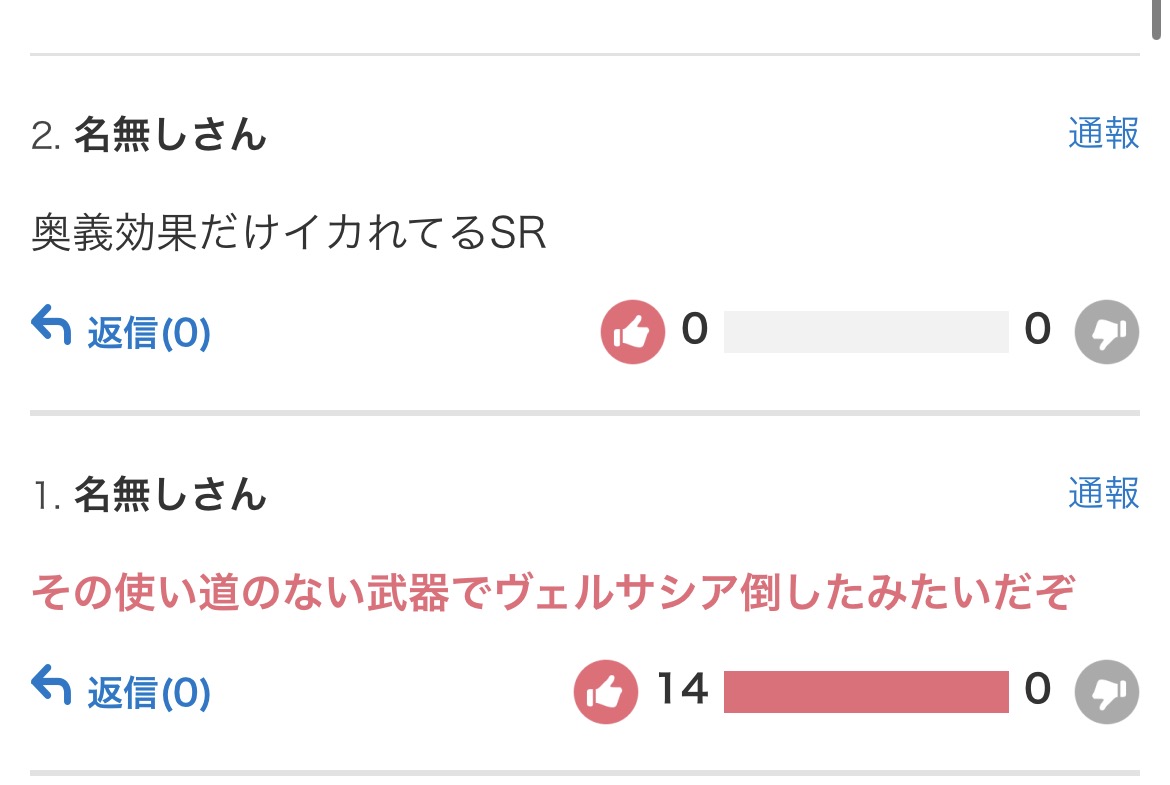Upvote comment 1 using thumbs-up icon
This screenshot has height=785, width=1170.
tap(605, 691)
